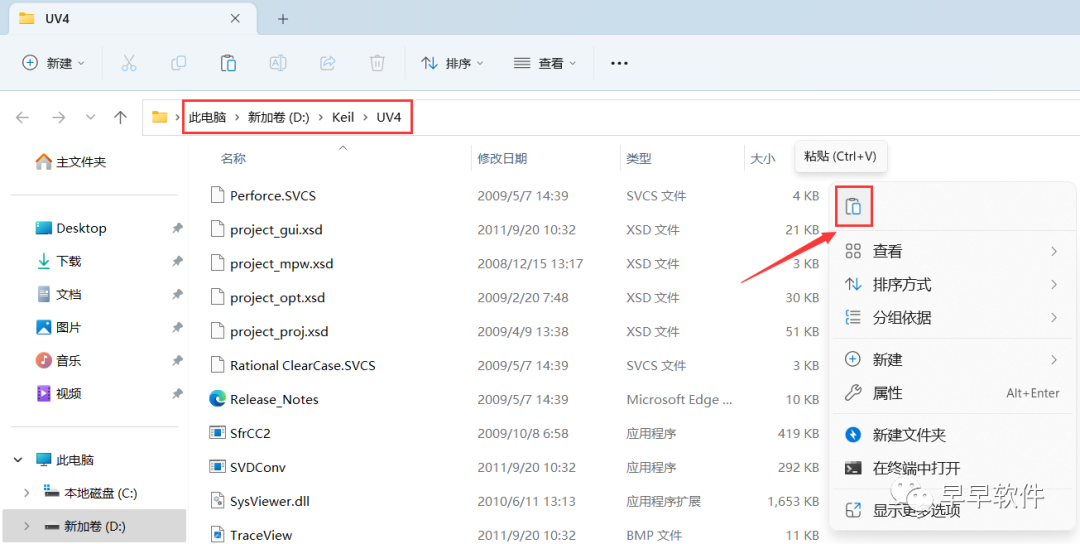Viewport: 1080px width, 544px height.
Task: Open the 新建 new item dropdown
Action: pyautogui.click(x=54, y=63)
